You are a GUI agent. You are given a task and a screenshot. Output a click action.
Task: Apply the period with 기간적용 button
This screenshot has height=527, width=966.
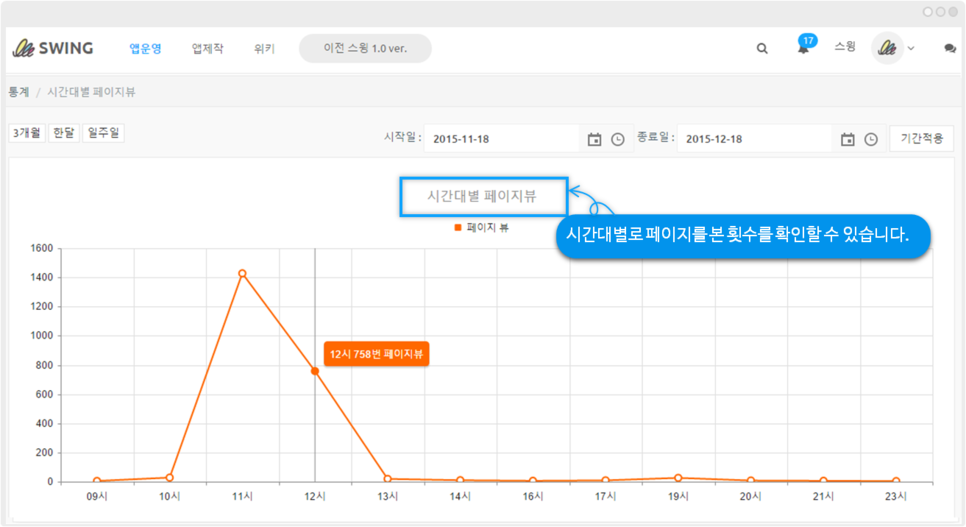pyautogui.click(x=920, y=138)
